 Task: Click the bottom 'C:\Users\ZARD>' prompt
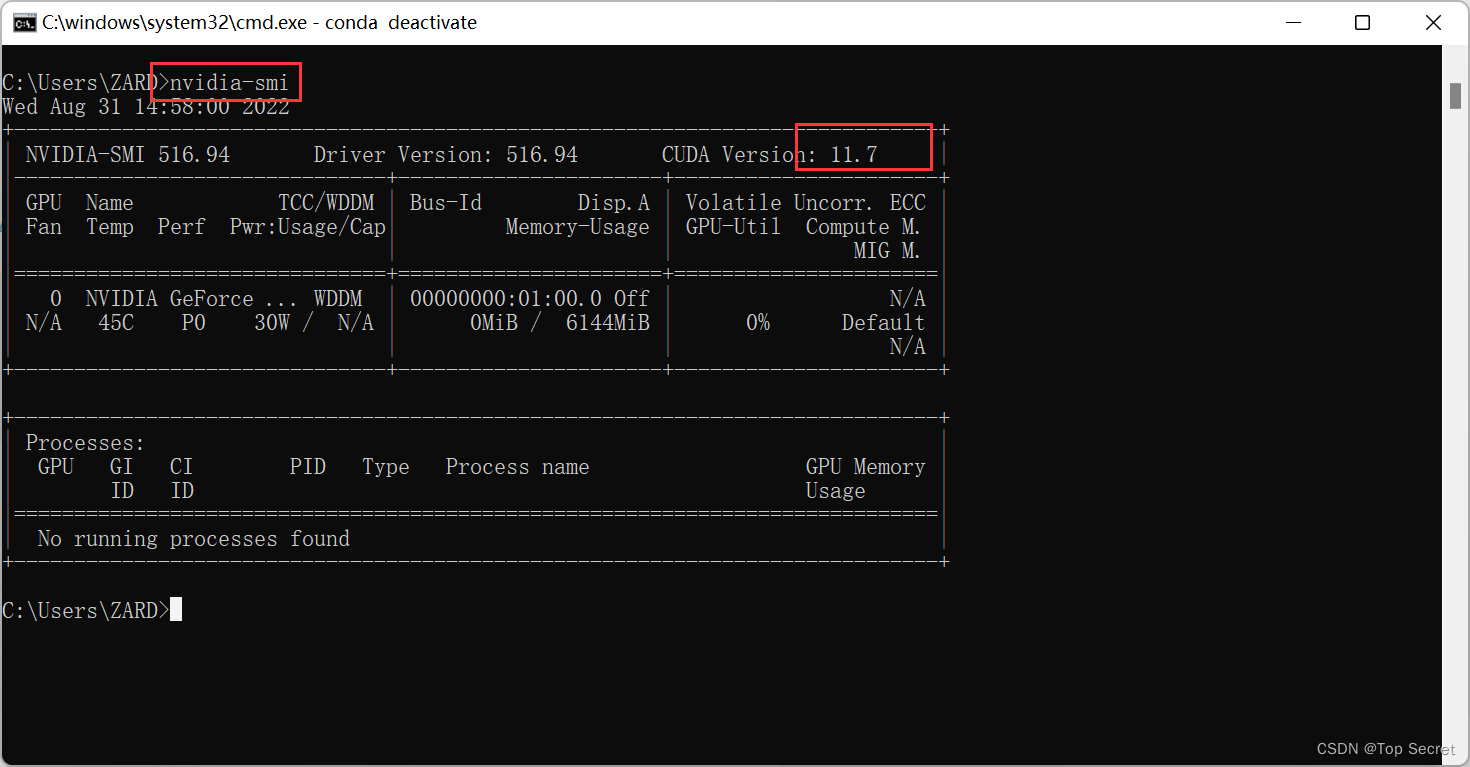pyautogui.click(x=86, y=611)
